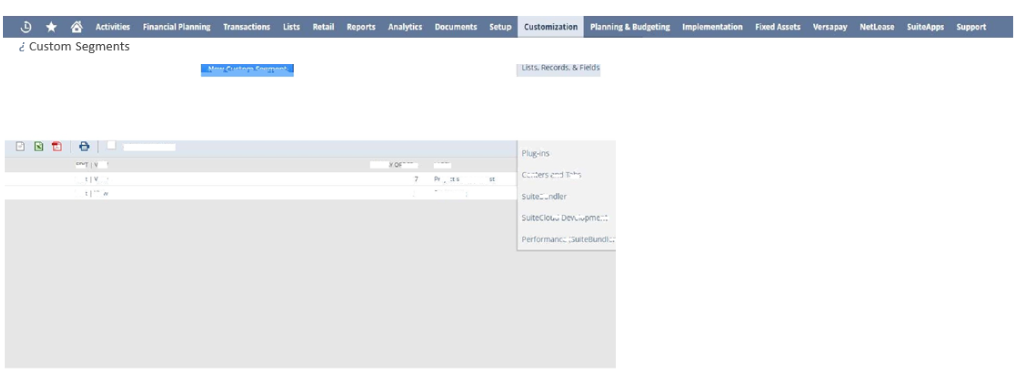Open the Documents menu
1026x375 pixels.
[x=456, y=27]
